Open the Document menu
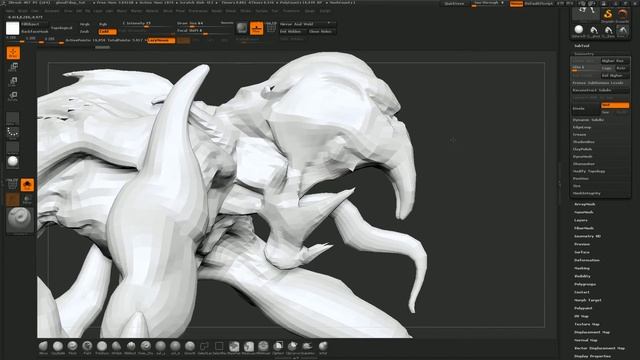The height and width of the screenshot is (360, 640). [x=52, y=11]
